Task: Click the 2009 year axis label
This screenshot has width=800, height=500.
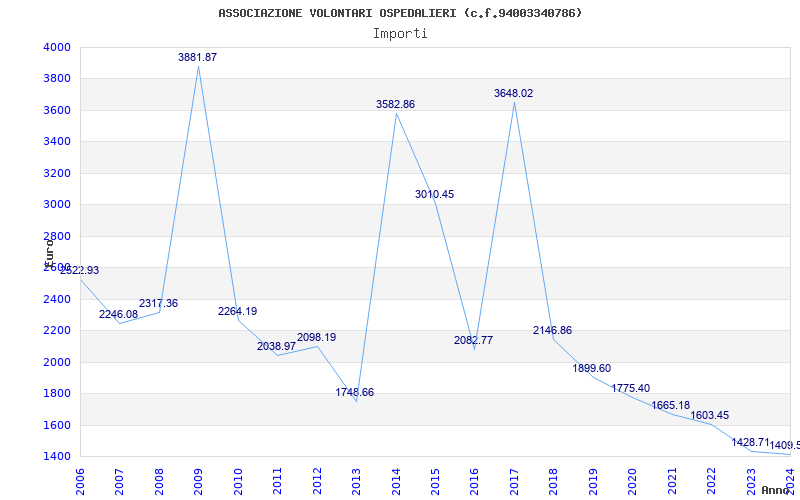Action: (198, 482)
